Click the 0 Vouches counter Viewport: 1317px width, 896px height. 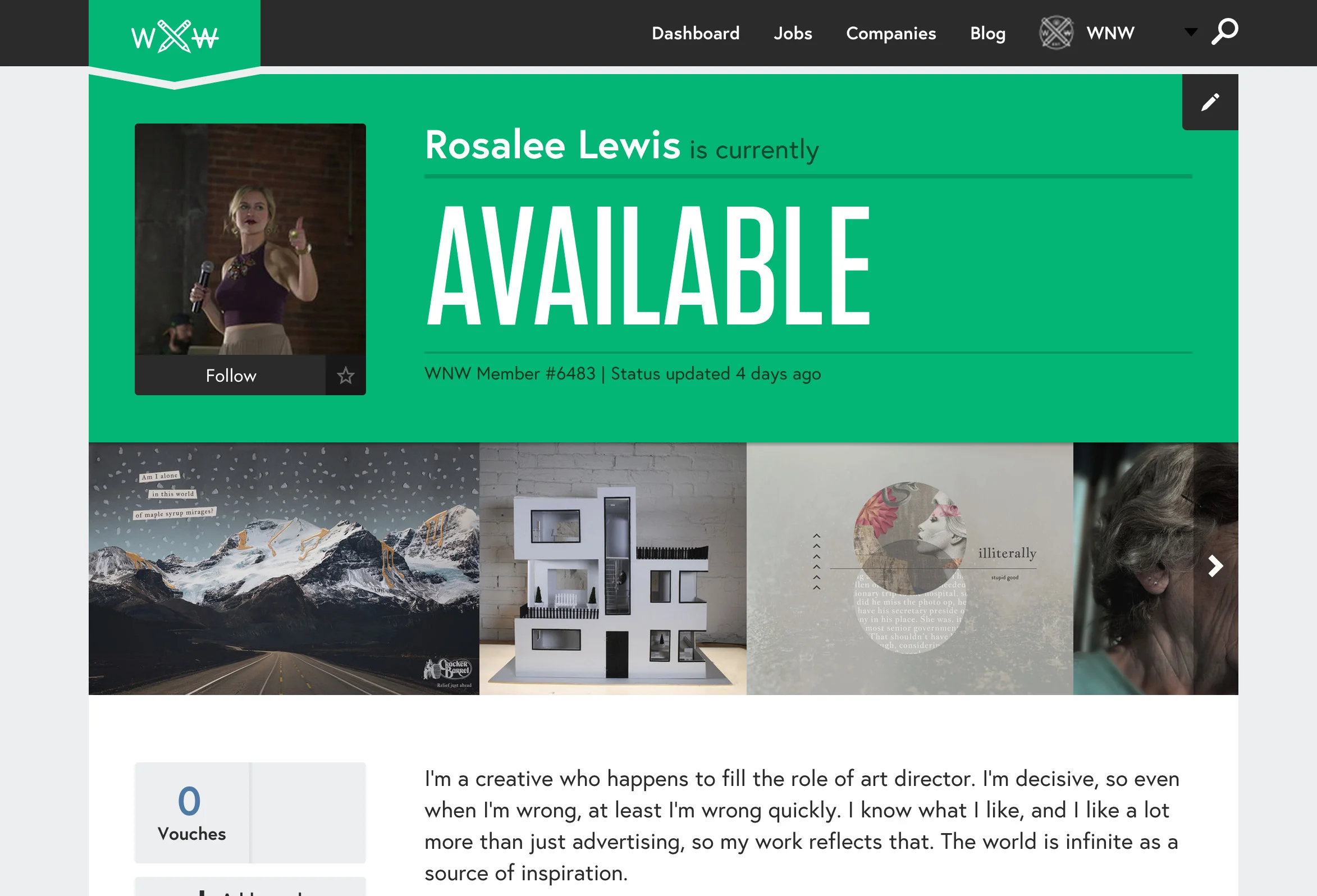pyautogui.click(x=191, y=813)
